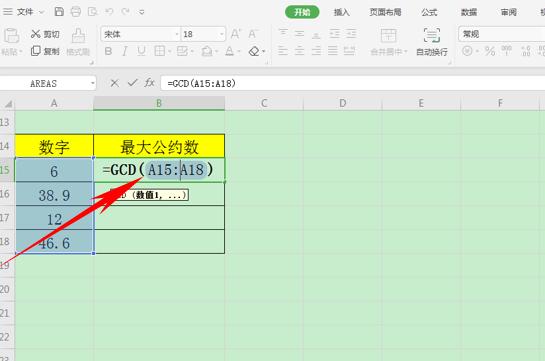This screenshot has height=361, width=545.
Task: Click the fx insert function icon
Action: coord(150,83)
